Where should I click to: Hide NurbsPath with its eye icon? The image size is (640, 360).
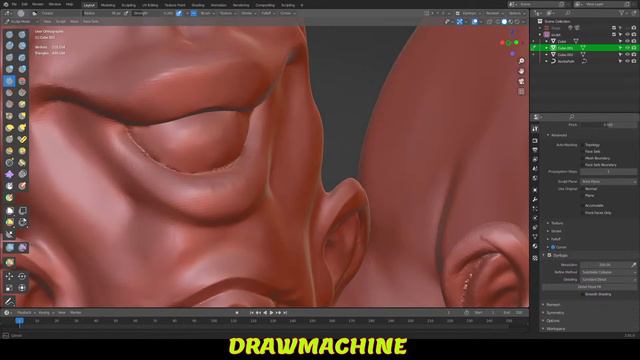627,61
